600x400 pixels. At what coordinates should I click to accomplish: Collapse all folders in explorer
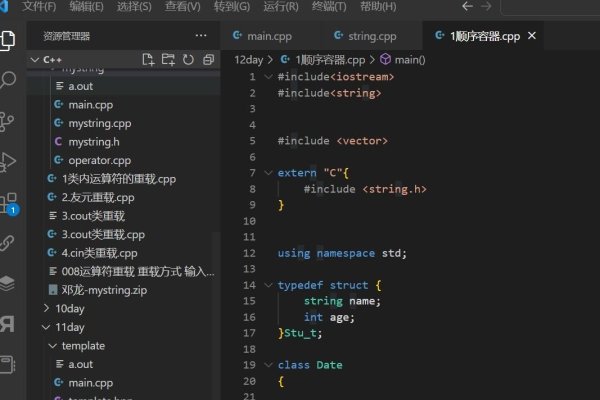coord(205,60)
